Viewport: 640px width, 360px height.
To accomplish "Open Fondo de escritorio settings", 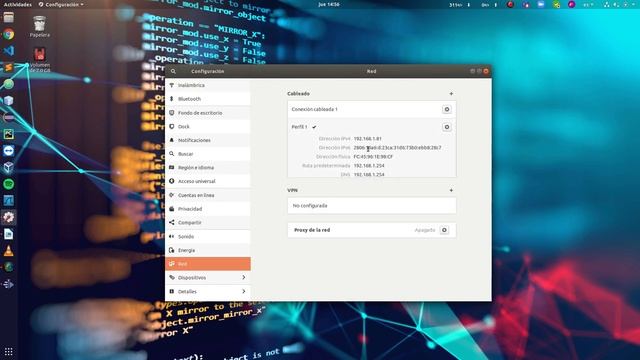I will [x=208, y=113].
